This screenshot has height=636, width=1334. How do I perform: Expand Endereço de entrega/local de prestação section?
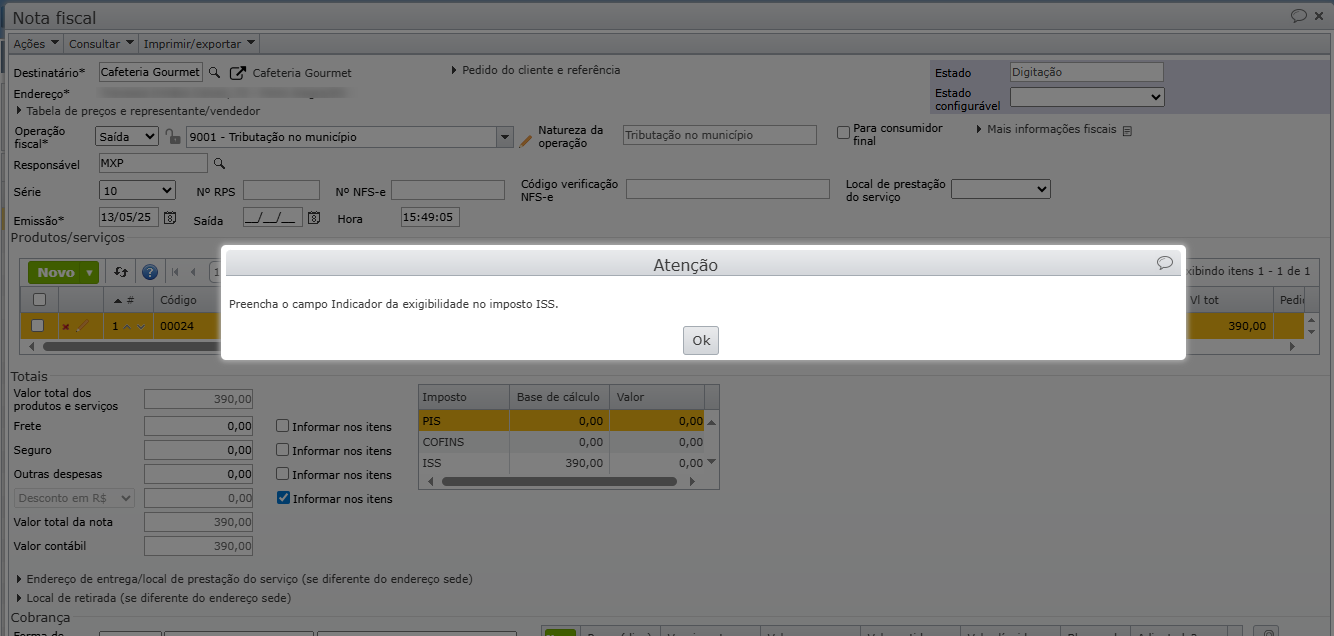click(245, 579)
